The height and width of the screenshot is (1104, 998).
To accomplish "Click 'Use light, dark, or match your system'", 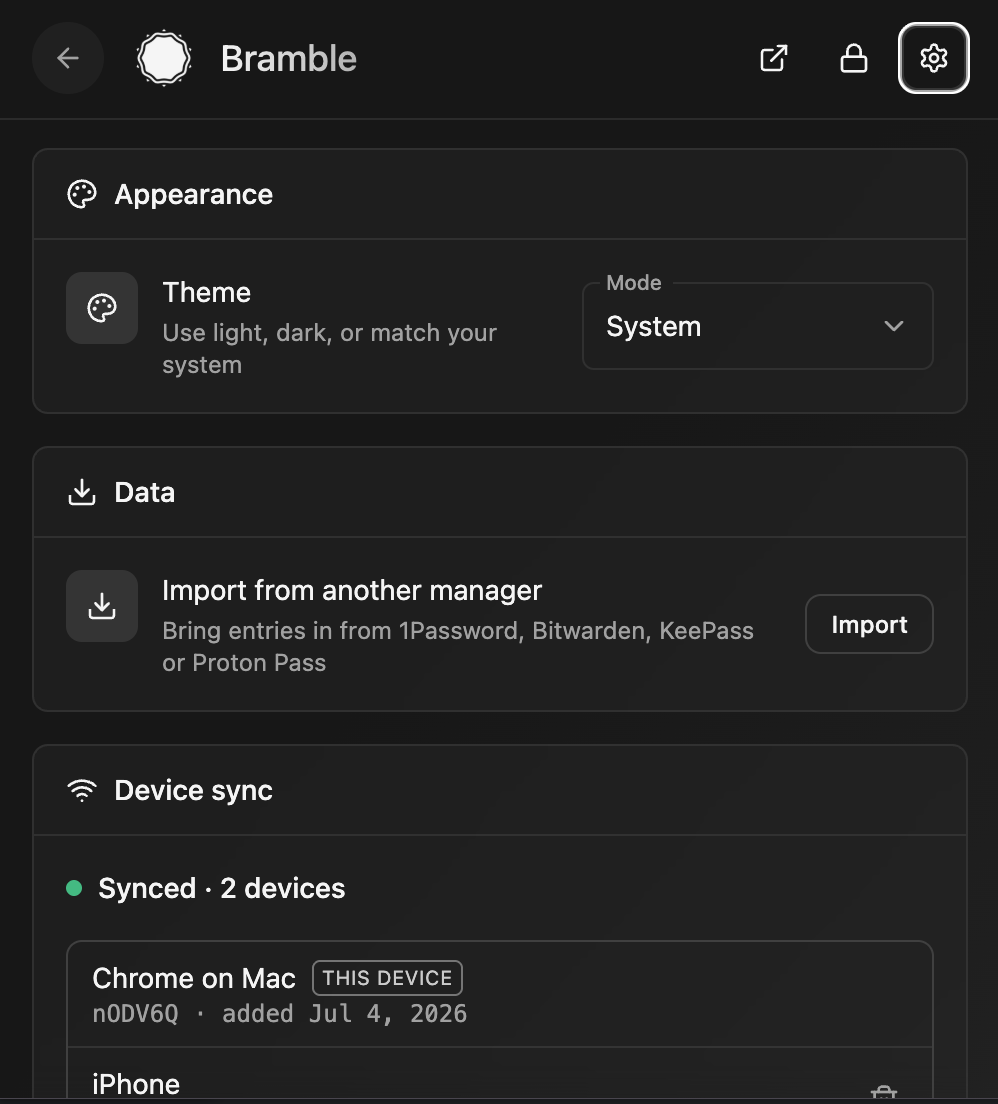I will pyautogui.click(x=330, y=349).
